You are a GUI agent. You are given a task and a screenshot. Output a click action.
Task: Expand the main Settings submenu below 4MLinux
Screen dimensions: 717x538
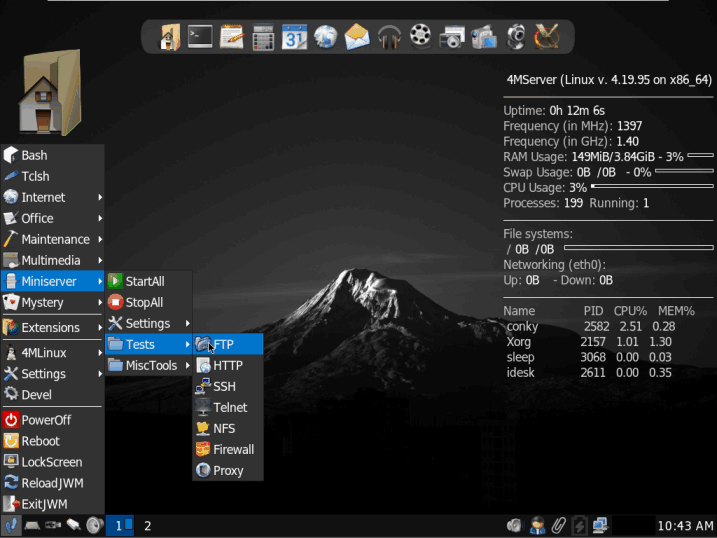(x=53, y=374)
